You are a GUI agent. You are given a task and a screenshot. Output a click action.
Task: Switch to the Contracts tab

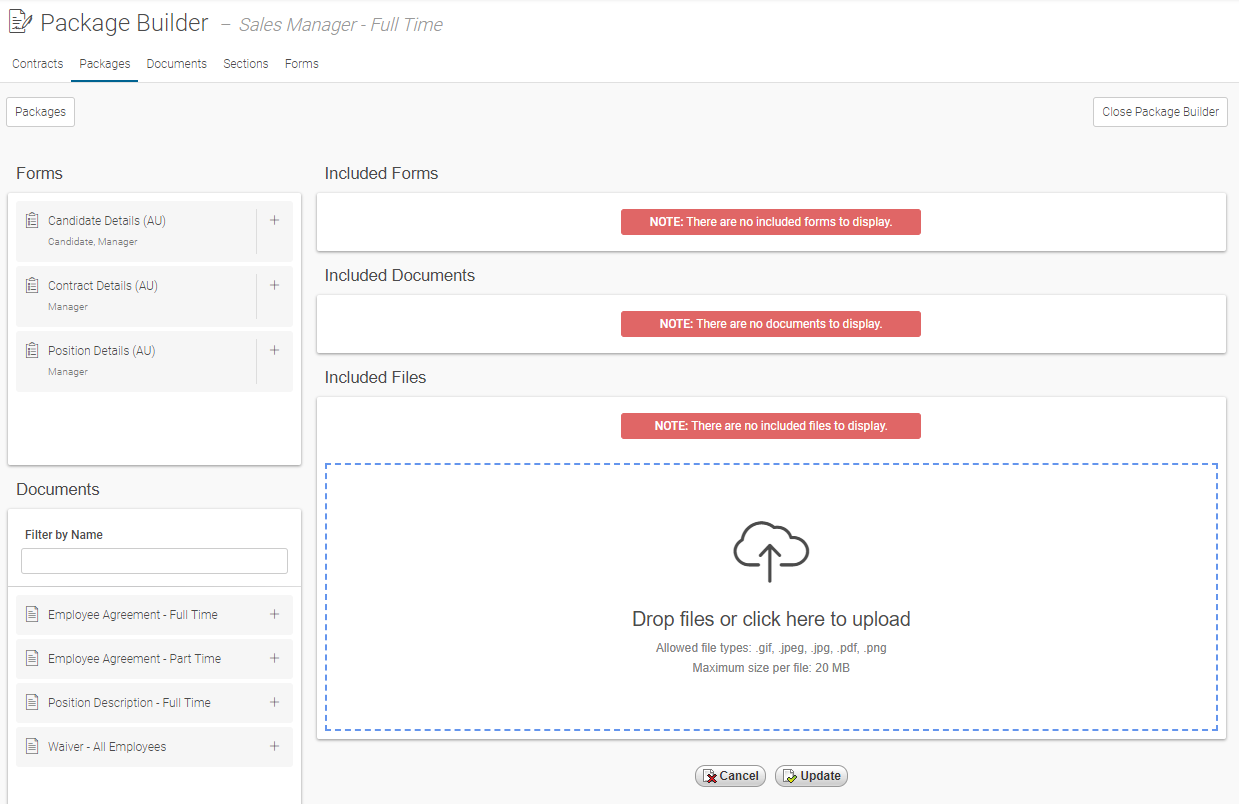click(38, 64)
